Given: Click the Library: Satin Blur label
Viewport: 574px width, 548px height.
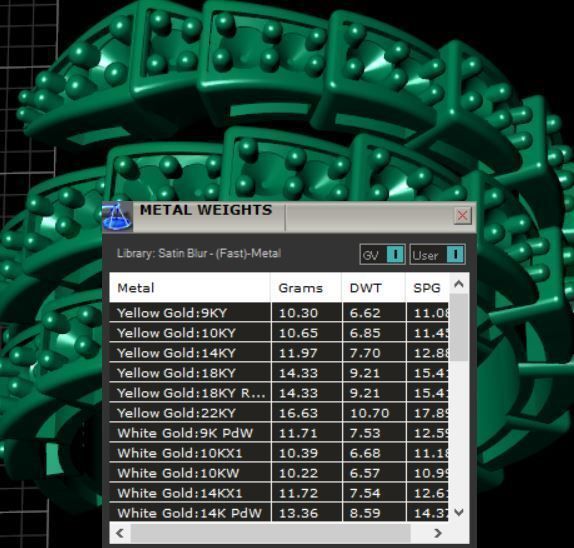Looking at the screenshot, I should [199, 253].
